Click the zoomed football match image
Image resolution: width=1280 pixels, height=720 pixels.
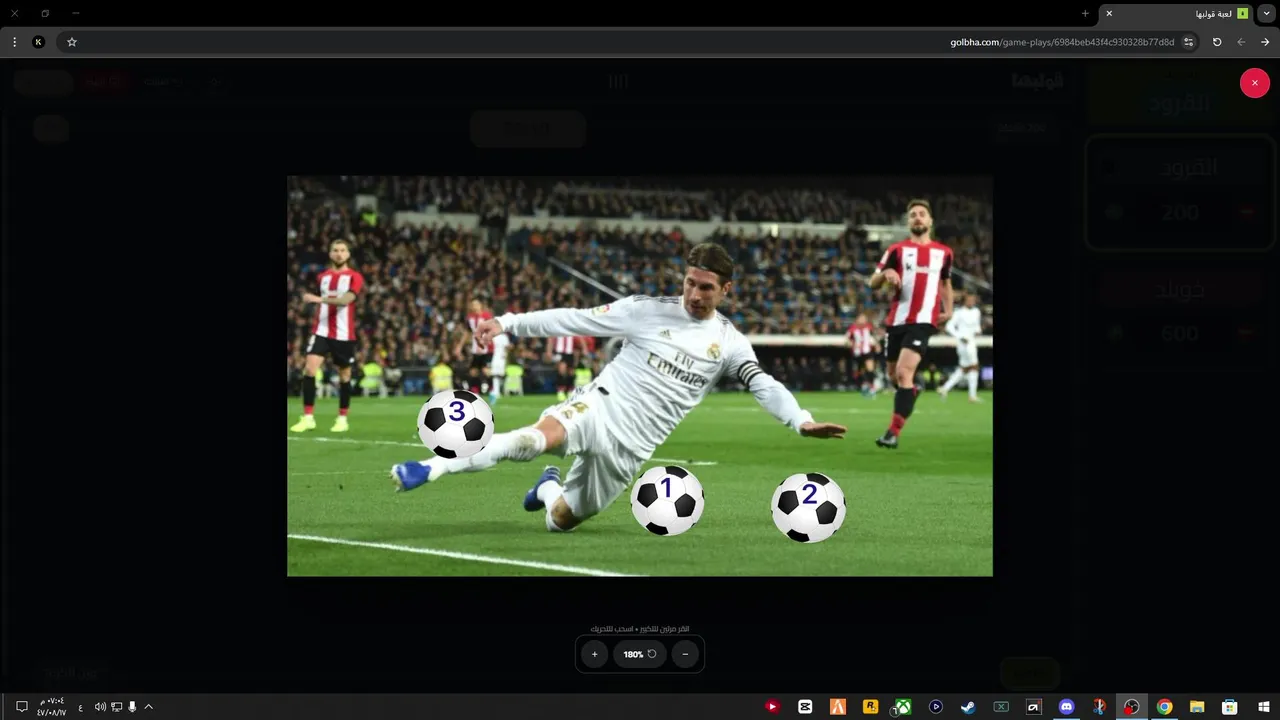coord(640,376)
